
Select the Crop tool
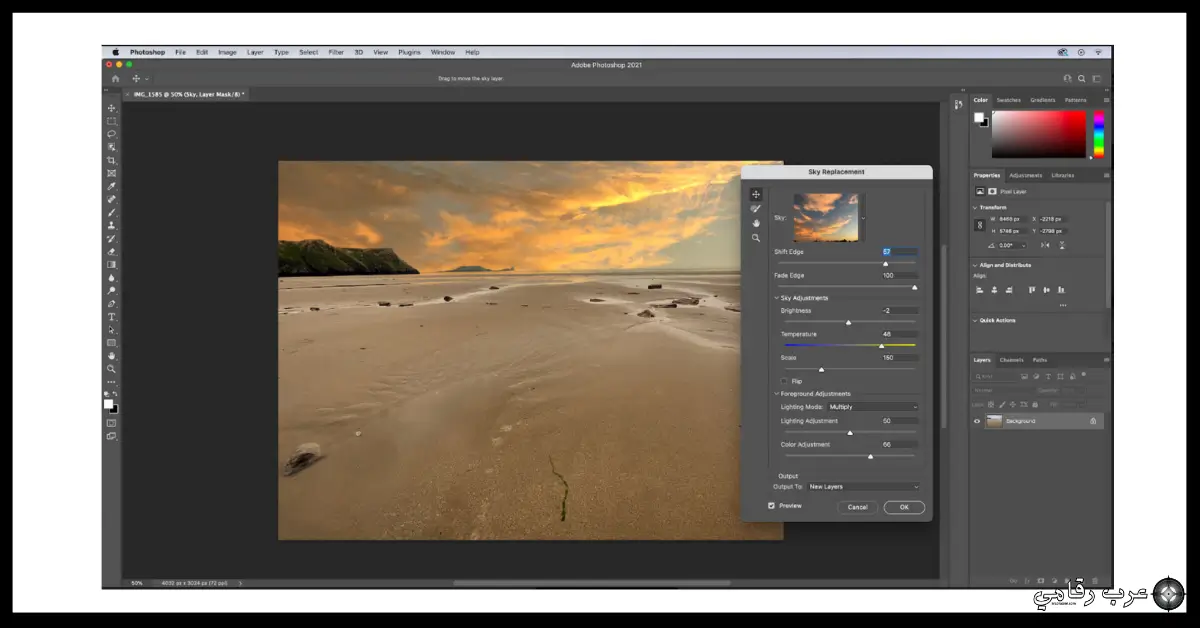[112, 160]
